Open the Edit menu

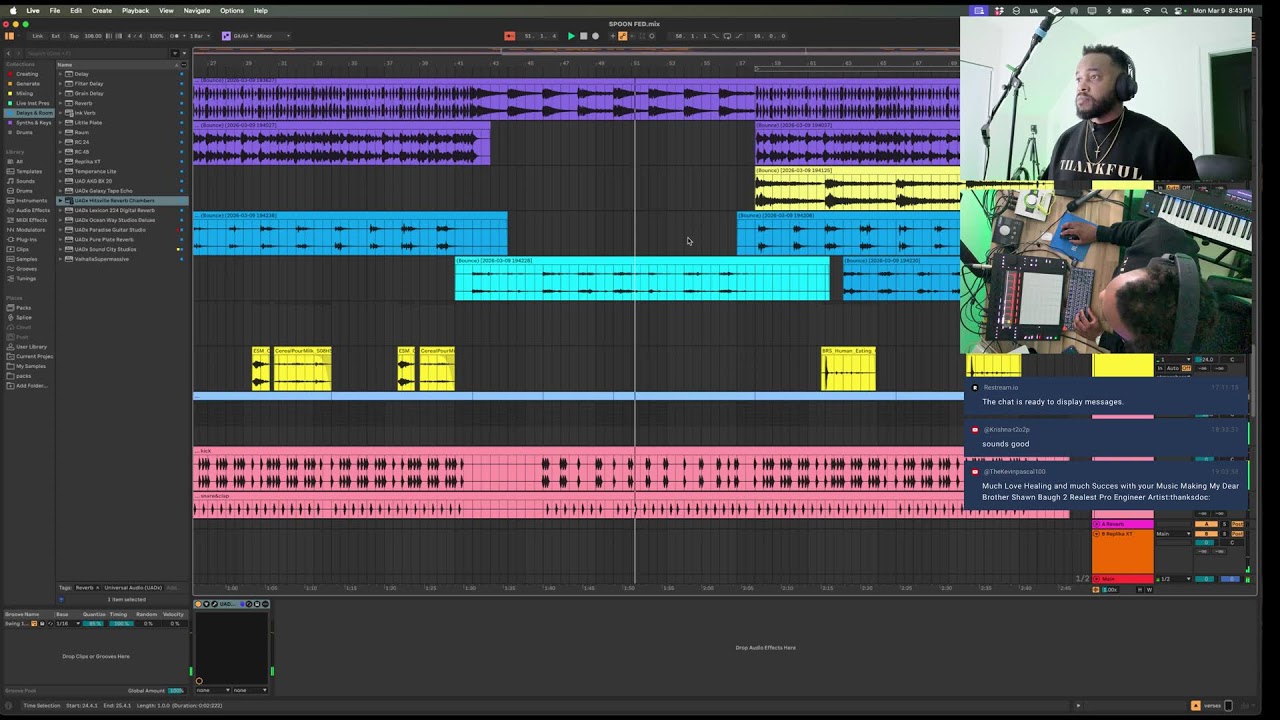tap(76, 10)
